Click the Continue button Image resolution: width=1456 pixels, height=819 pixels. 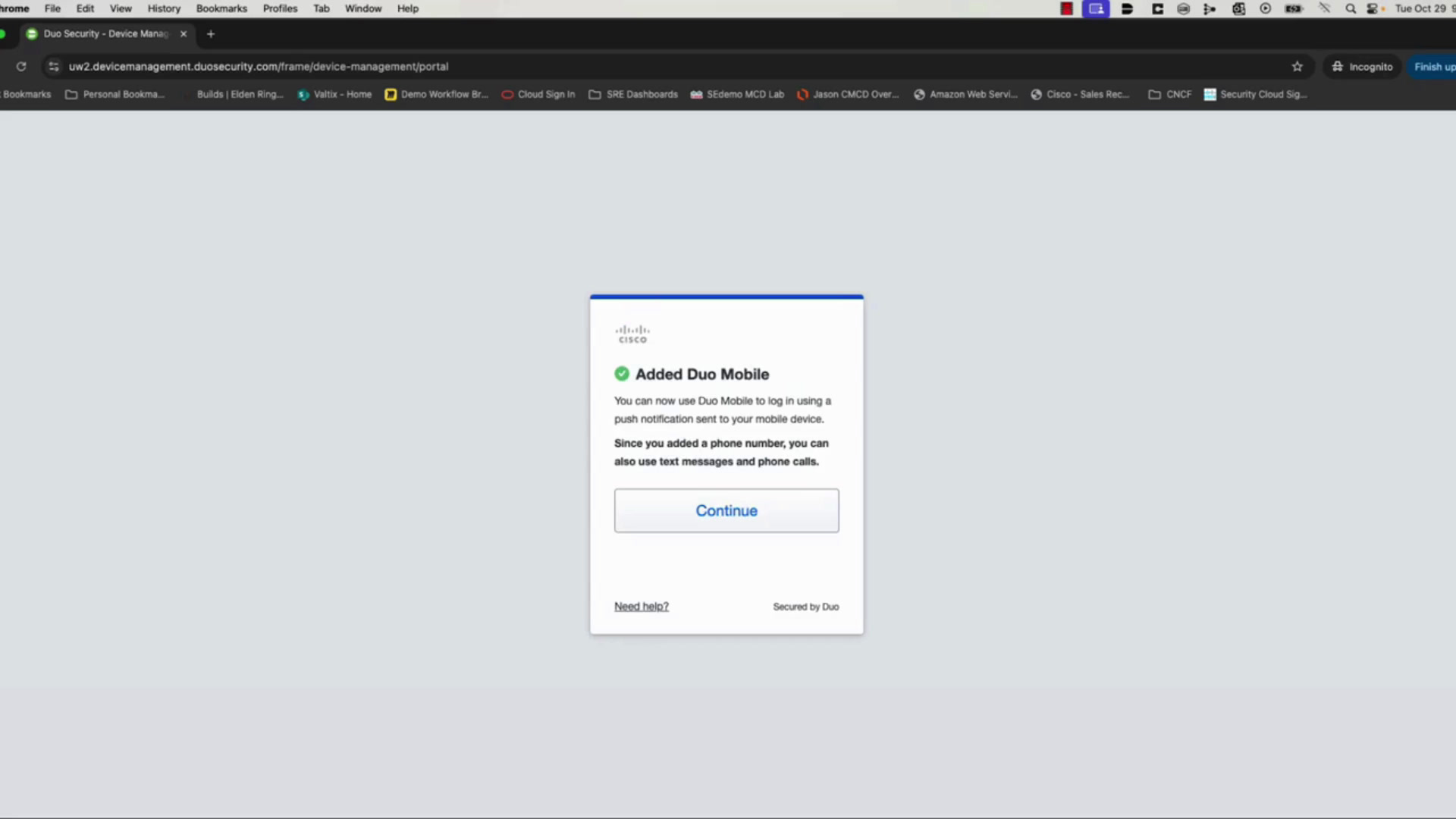[x=726, y=510]
